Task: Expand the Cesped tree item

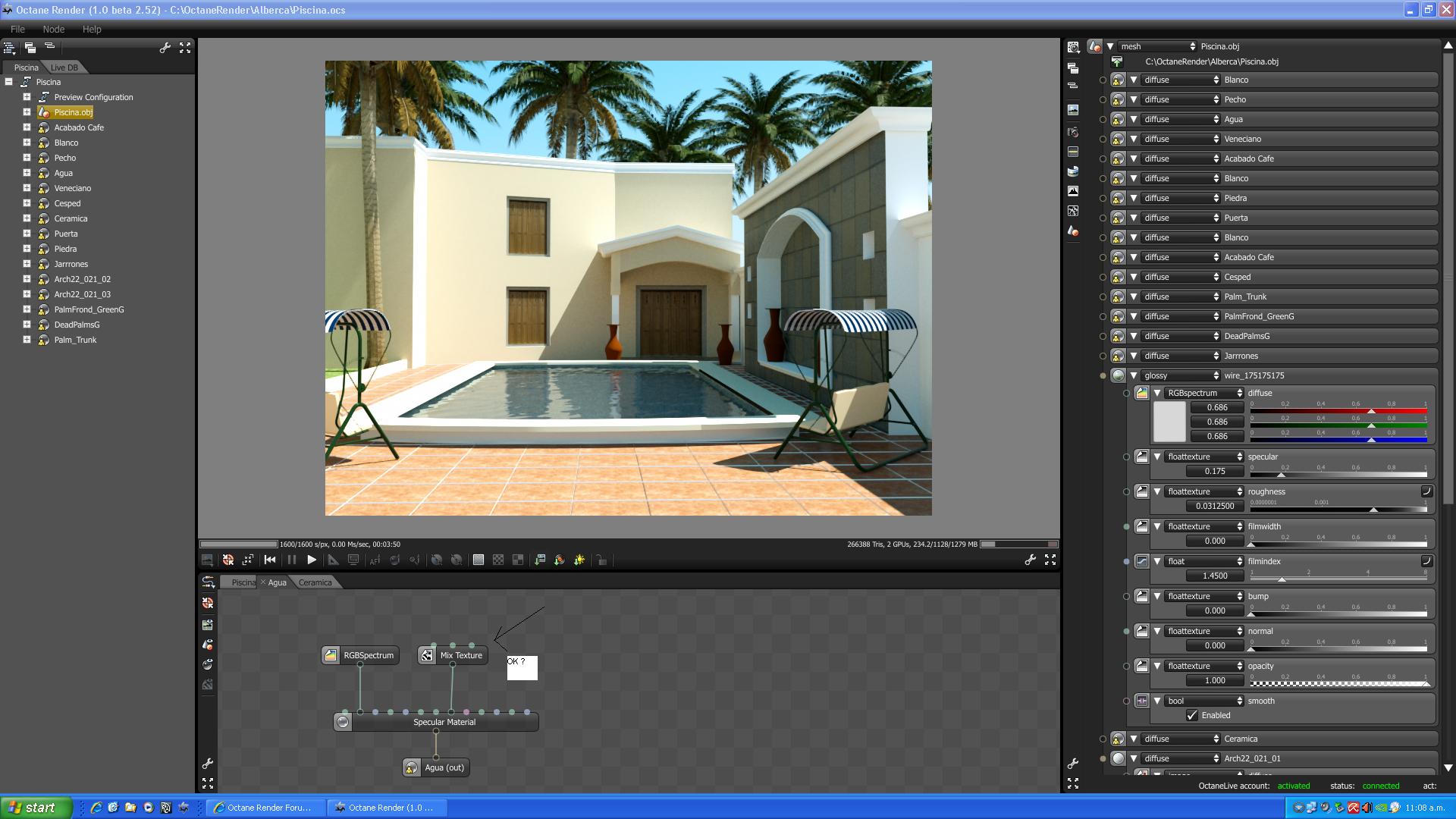Action: coord(27,203)
